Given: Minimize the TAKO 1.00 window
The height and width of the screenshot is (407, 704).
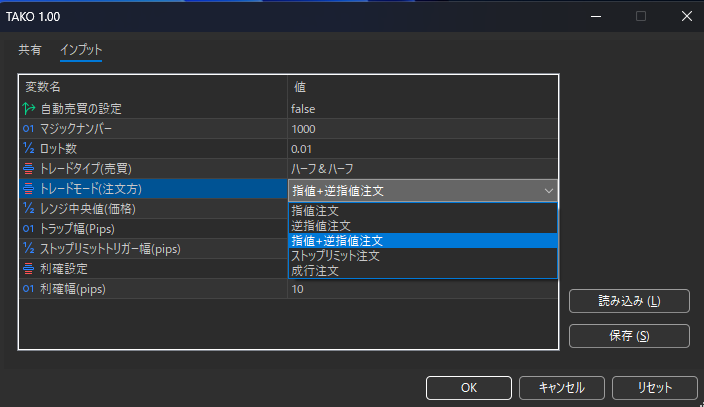Looking at the screenshot, I should coord(596,16).
